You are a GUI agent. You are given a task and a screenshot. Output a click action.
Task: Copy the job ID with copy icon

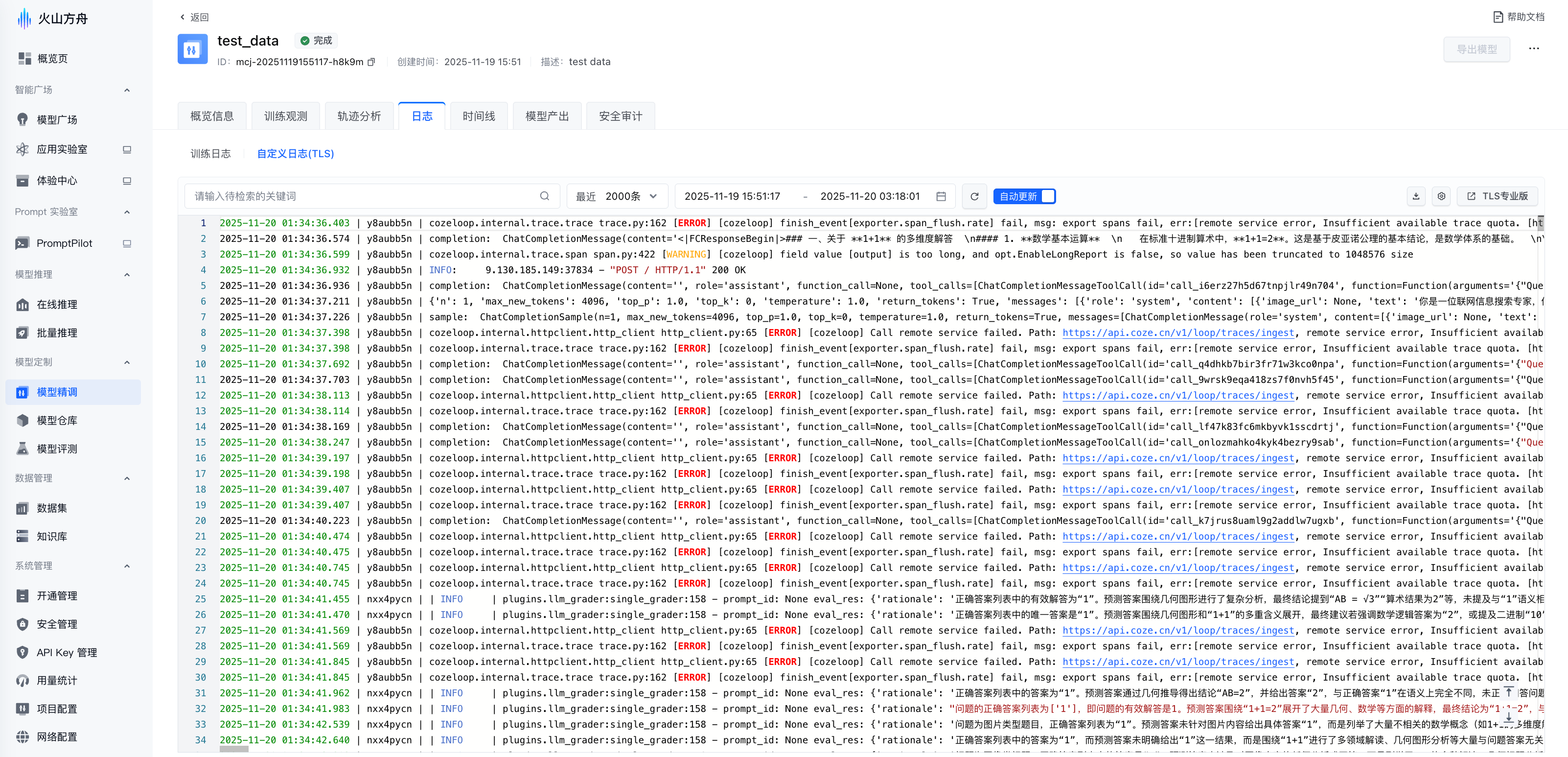point(371,62)
